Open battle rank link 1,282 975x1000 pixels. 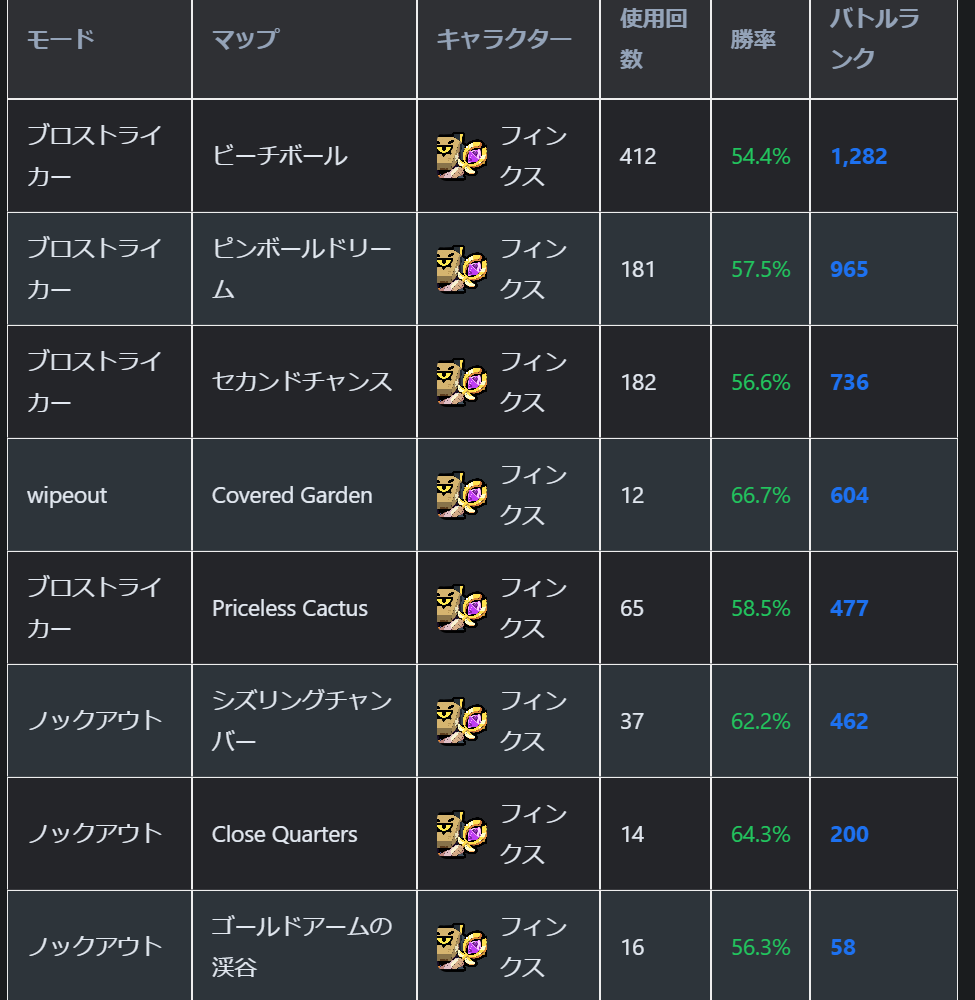pyautogui.click(x=858, y=156)
